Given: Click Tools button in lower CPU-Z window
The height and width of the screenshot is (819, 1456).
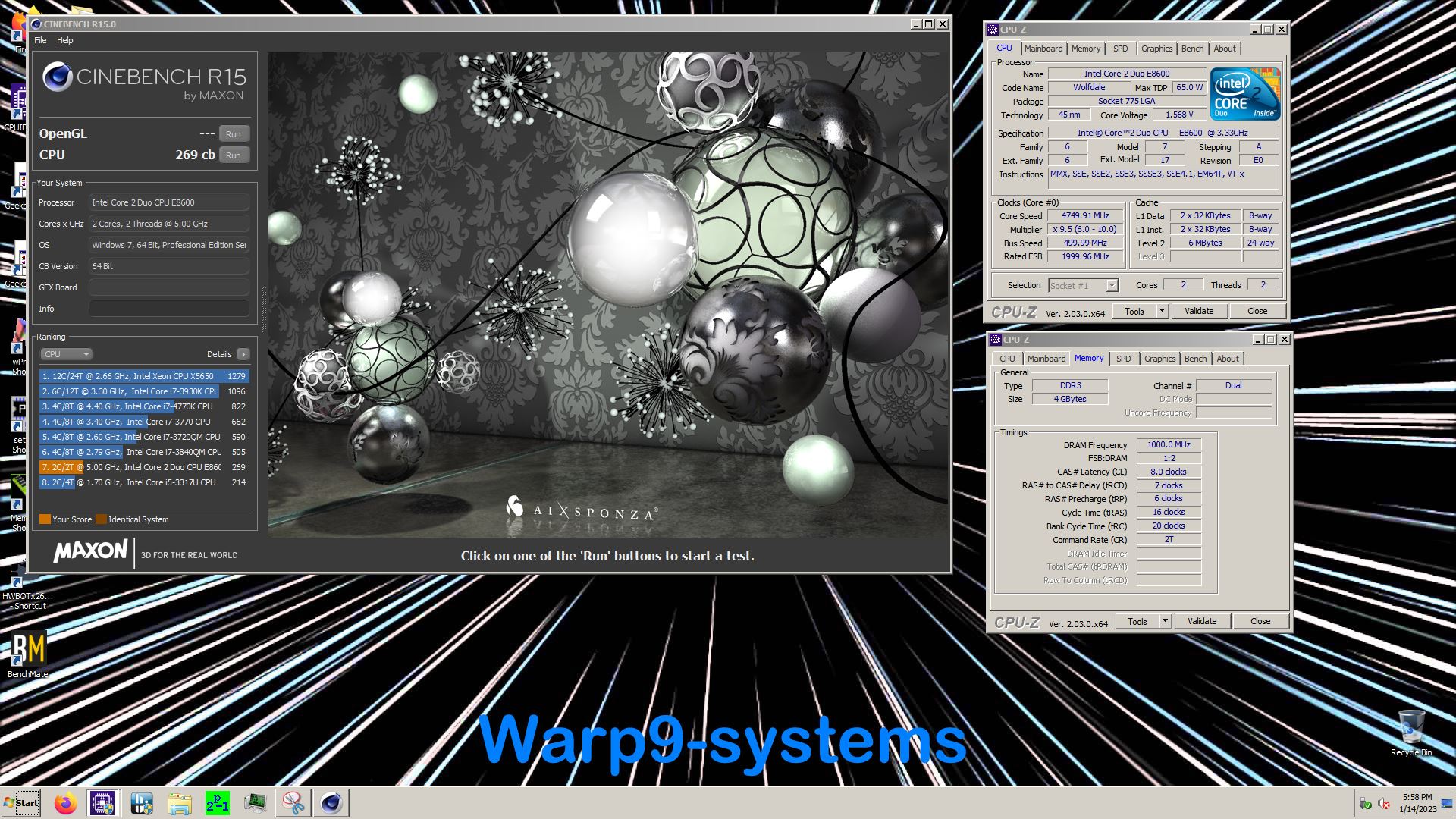Looking at the screenshot, I should tap(1137, 622).
